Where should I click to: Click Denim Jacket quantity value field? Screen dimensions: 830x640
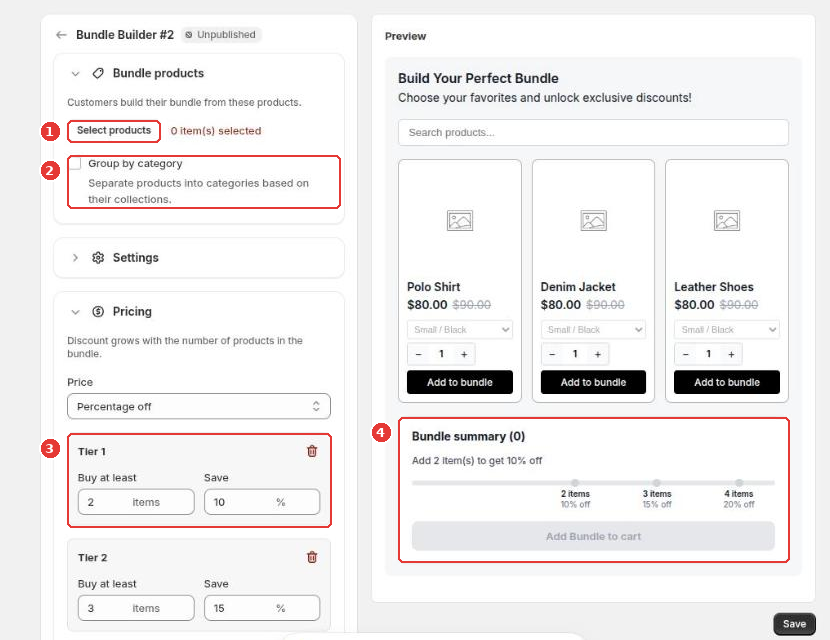(575, 354)
